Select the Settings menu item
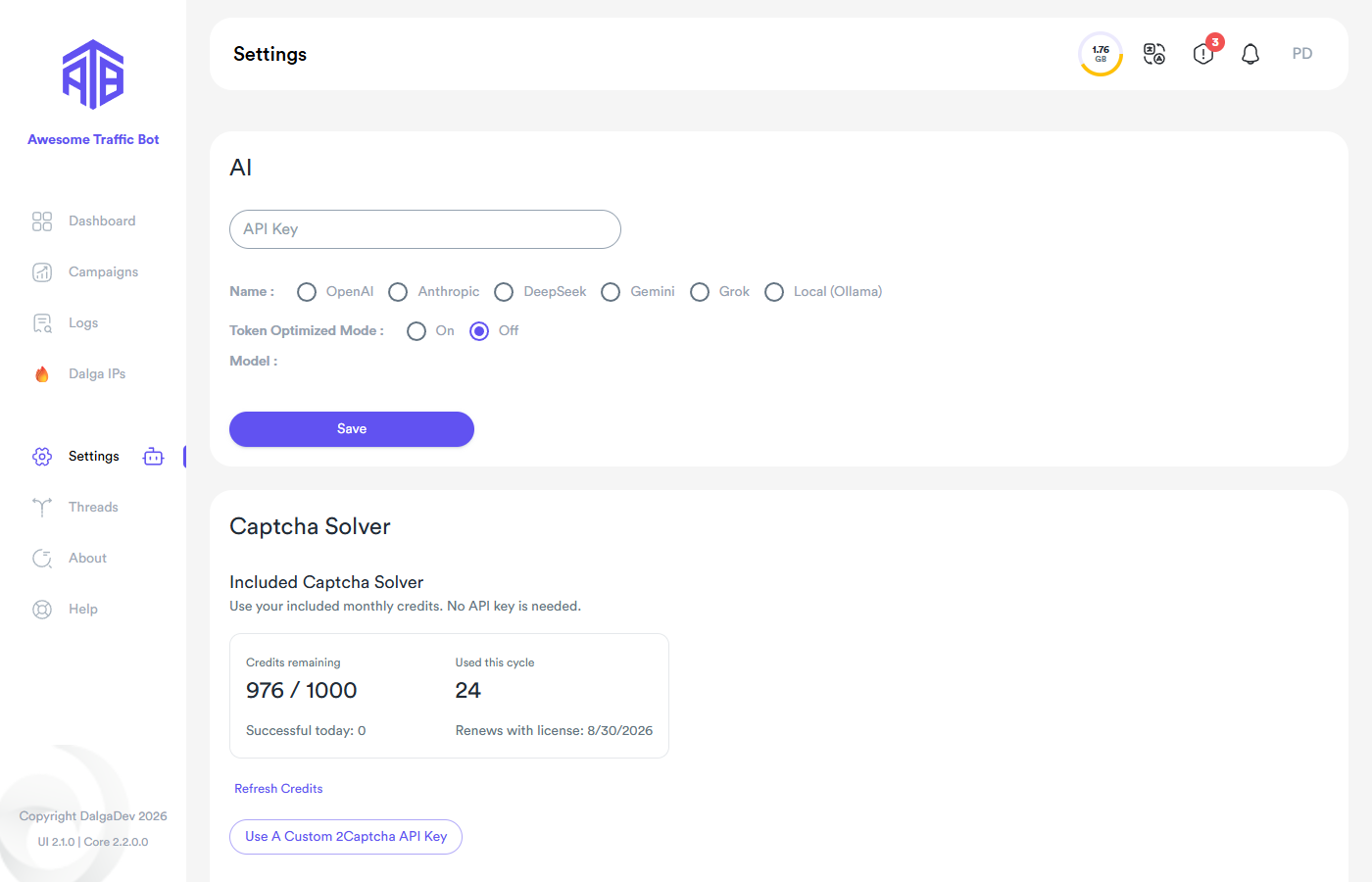The height and width of the screenshot is (882, 1372). 94,457
